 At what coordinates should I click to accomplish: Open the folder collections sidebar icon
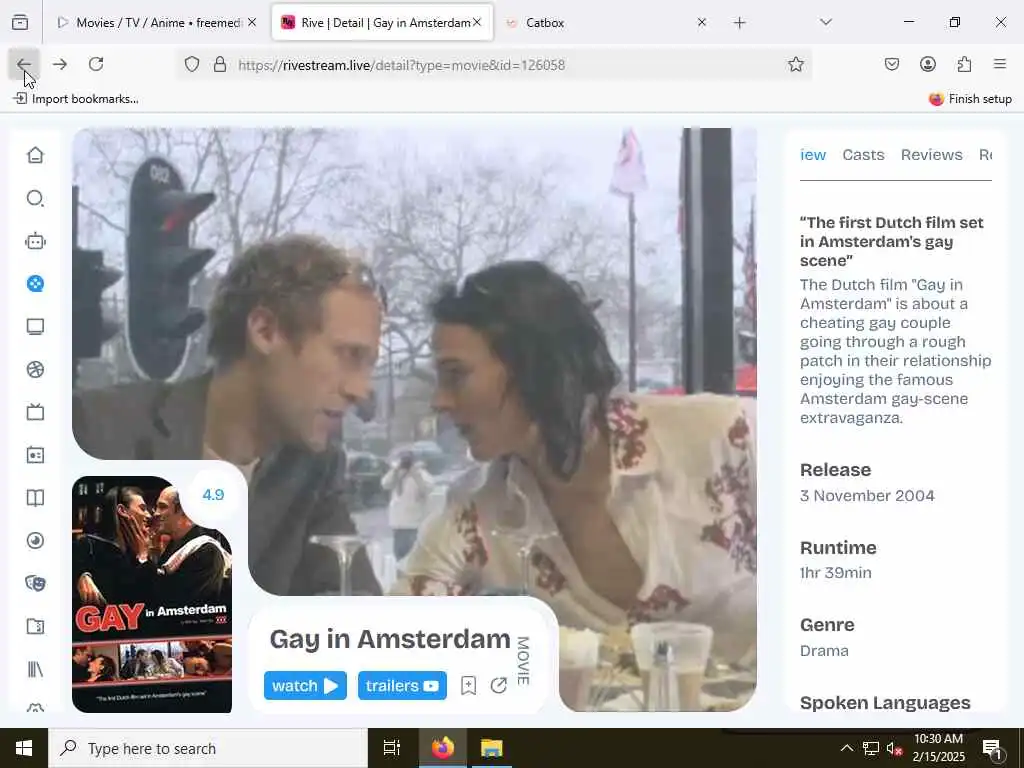35,626
